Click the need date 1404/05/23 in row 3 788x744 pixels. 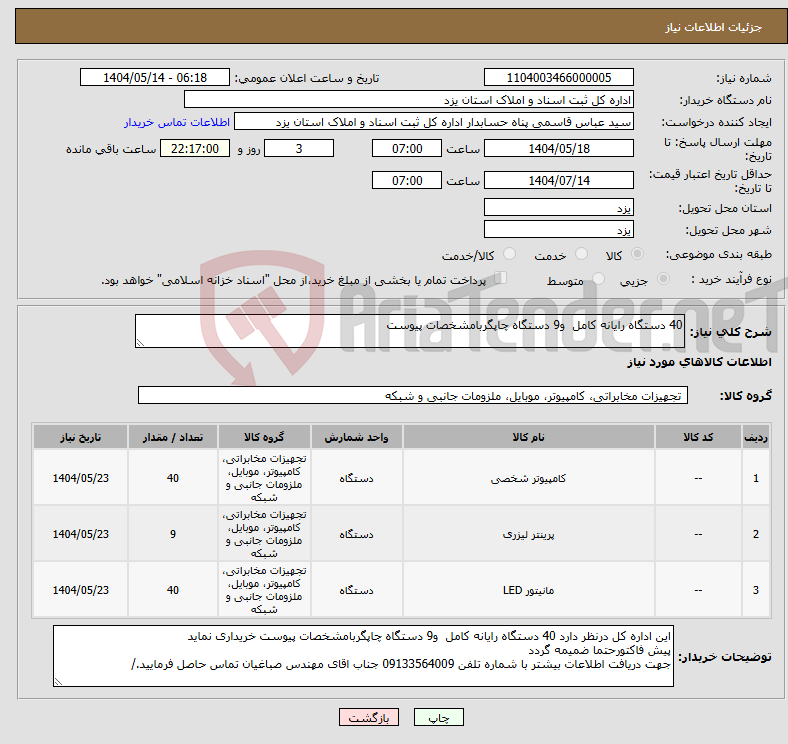pos(80,590)
